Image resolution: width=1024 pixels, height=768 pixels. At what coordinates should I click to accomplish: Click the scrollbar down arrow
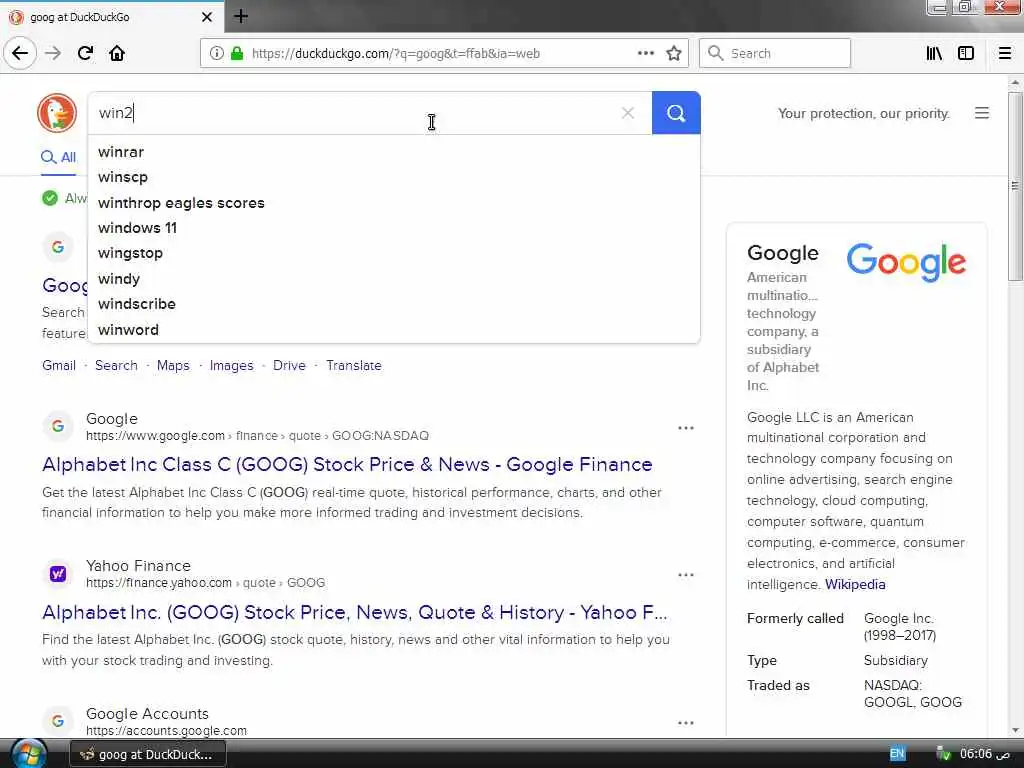click(1015, 730)
